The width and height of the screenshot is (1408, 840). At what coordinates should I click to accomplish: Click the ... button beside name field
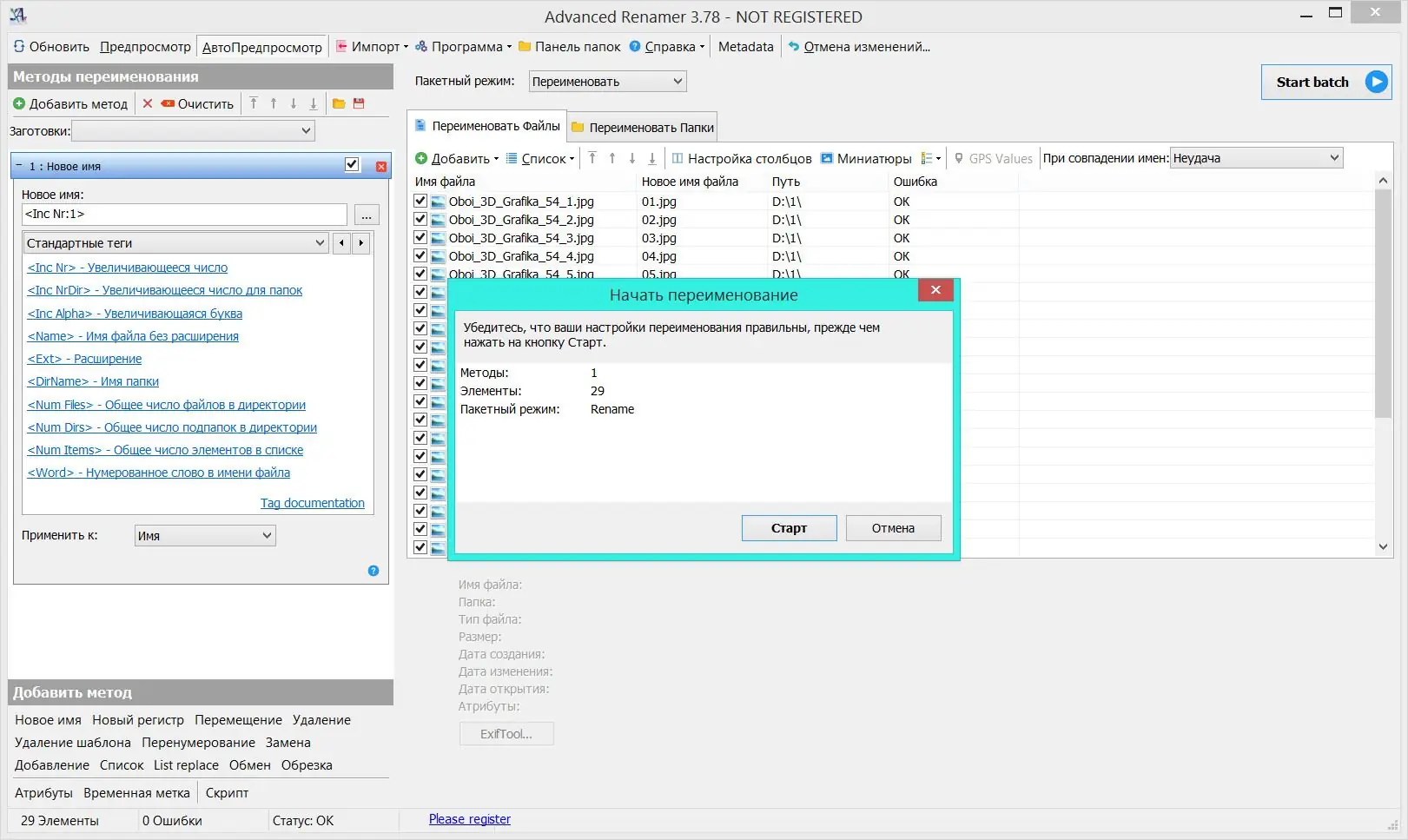(x=367, y=215)
